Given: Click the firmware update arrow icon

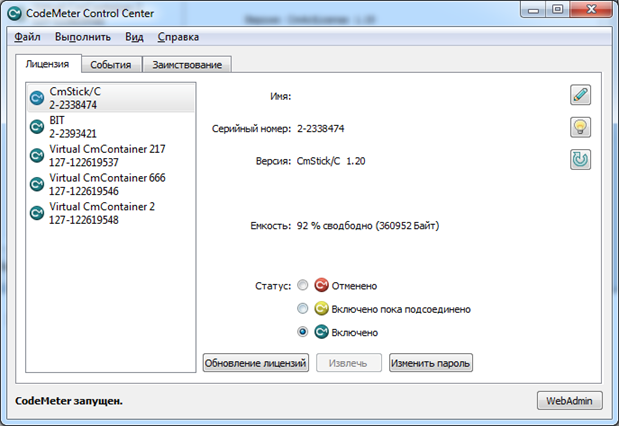Looking at the screenshot, I should (x=580, y=160).
